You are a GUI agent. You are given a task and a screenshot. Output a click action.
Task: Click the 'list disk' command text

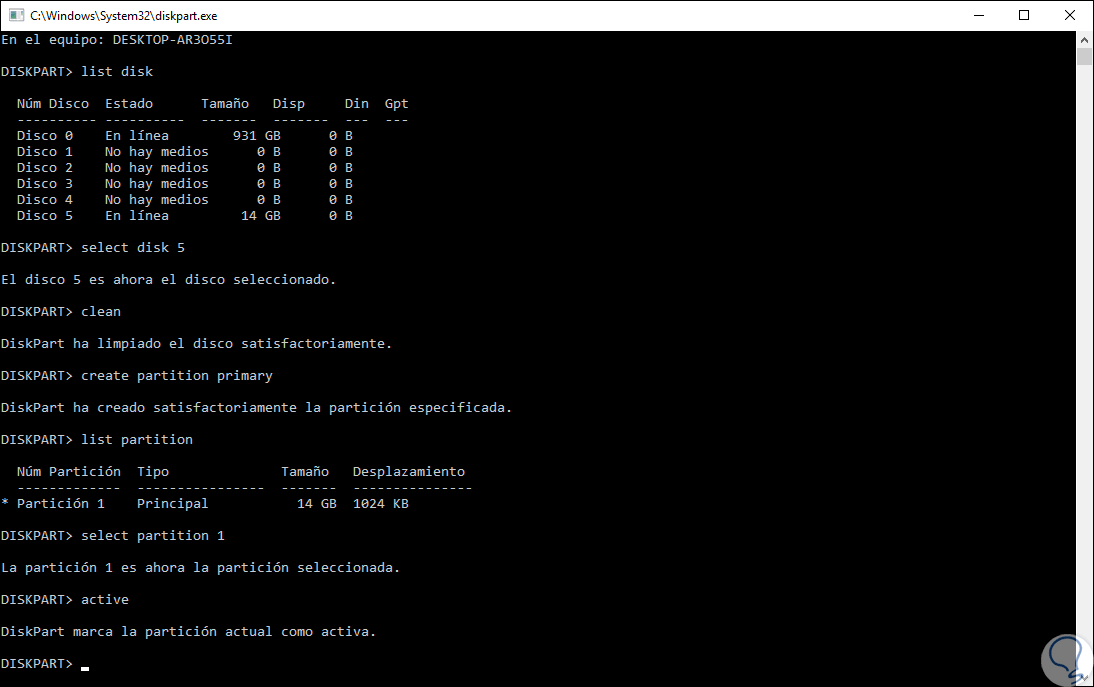pos(117,72)
